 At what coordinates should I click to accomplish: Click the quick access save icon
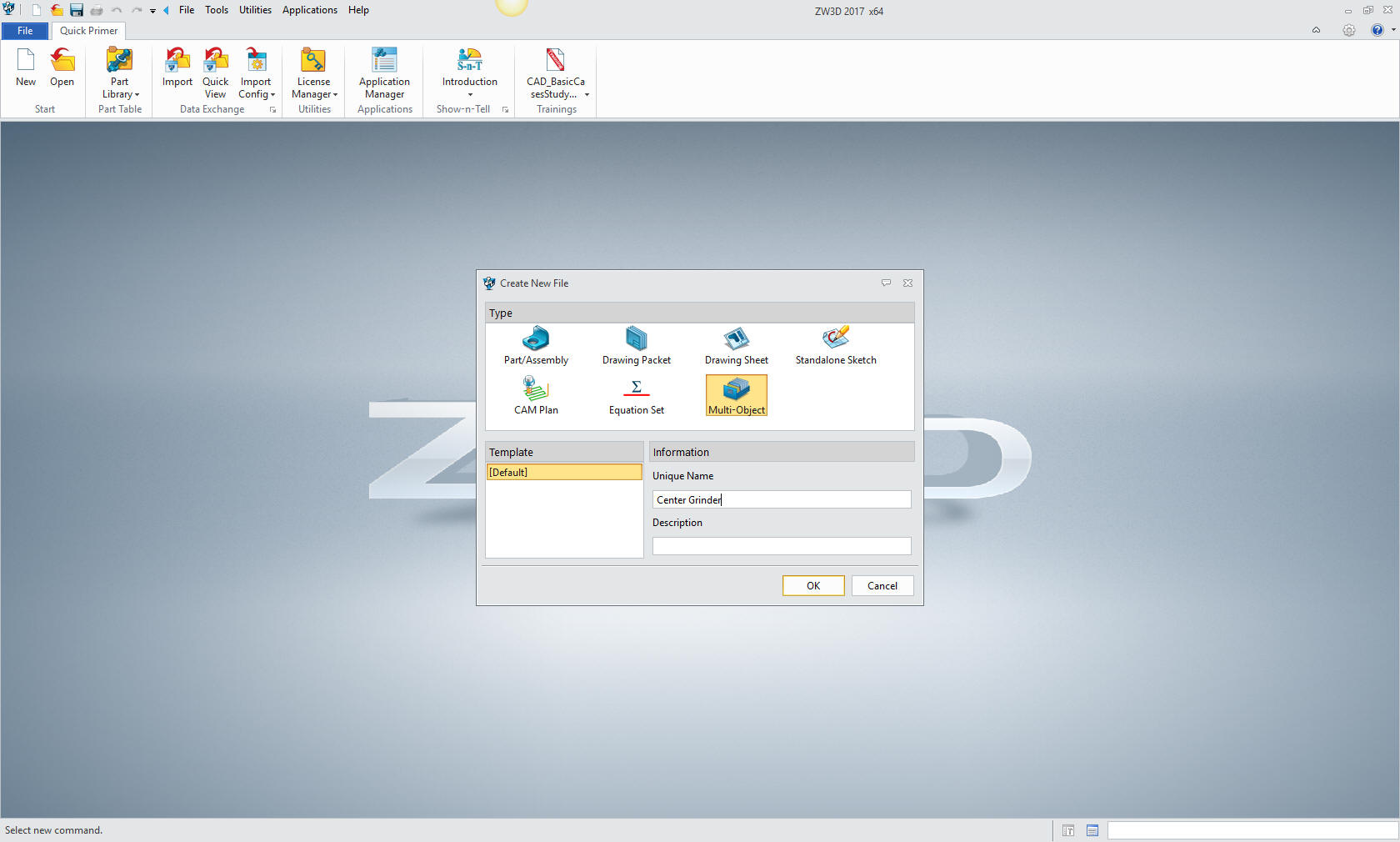(x=77, y=10)
